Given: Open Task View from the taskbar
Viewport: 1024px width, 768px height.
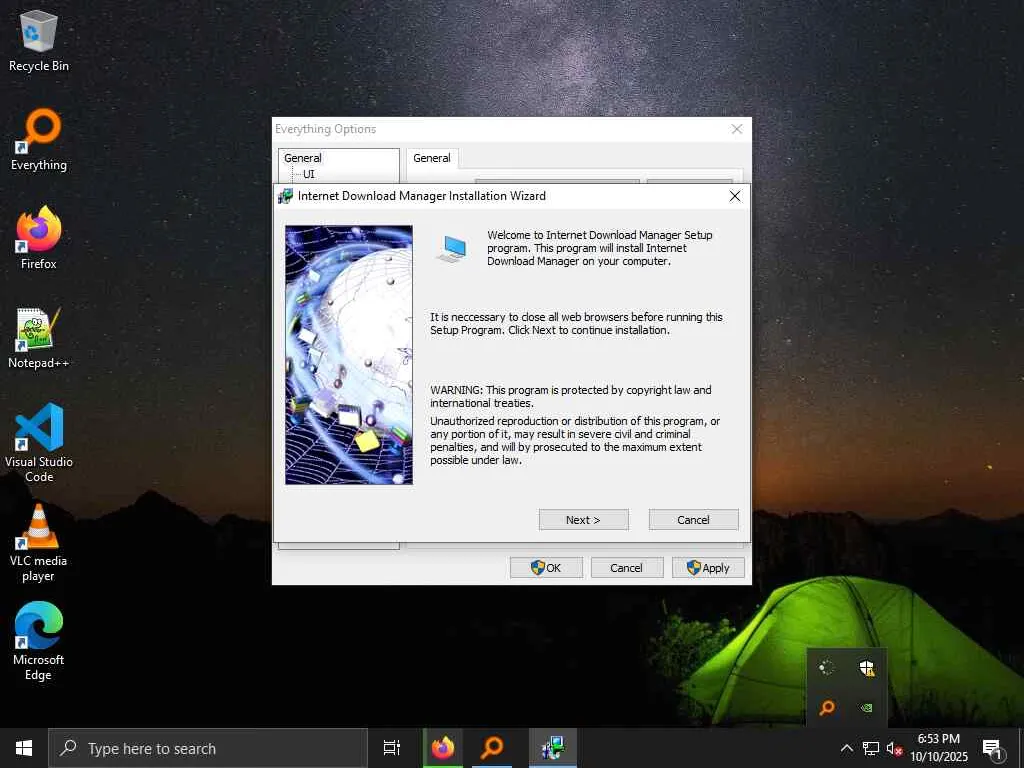Looking at the screenshot, I should 391,748.
